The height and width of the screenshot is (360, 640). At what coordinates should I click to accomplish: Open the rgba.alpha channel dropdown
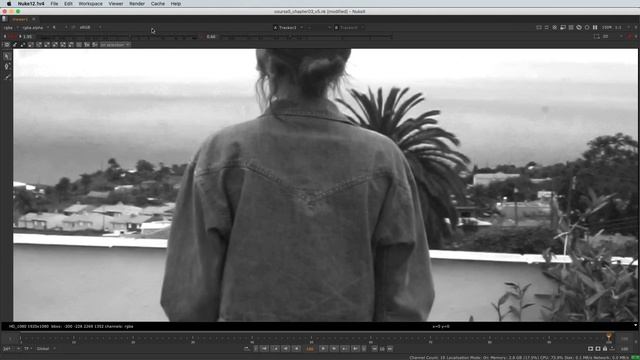(x=35, y=28)
